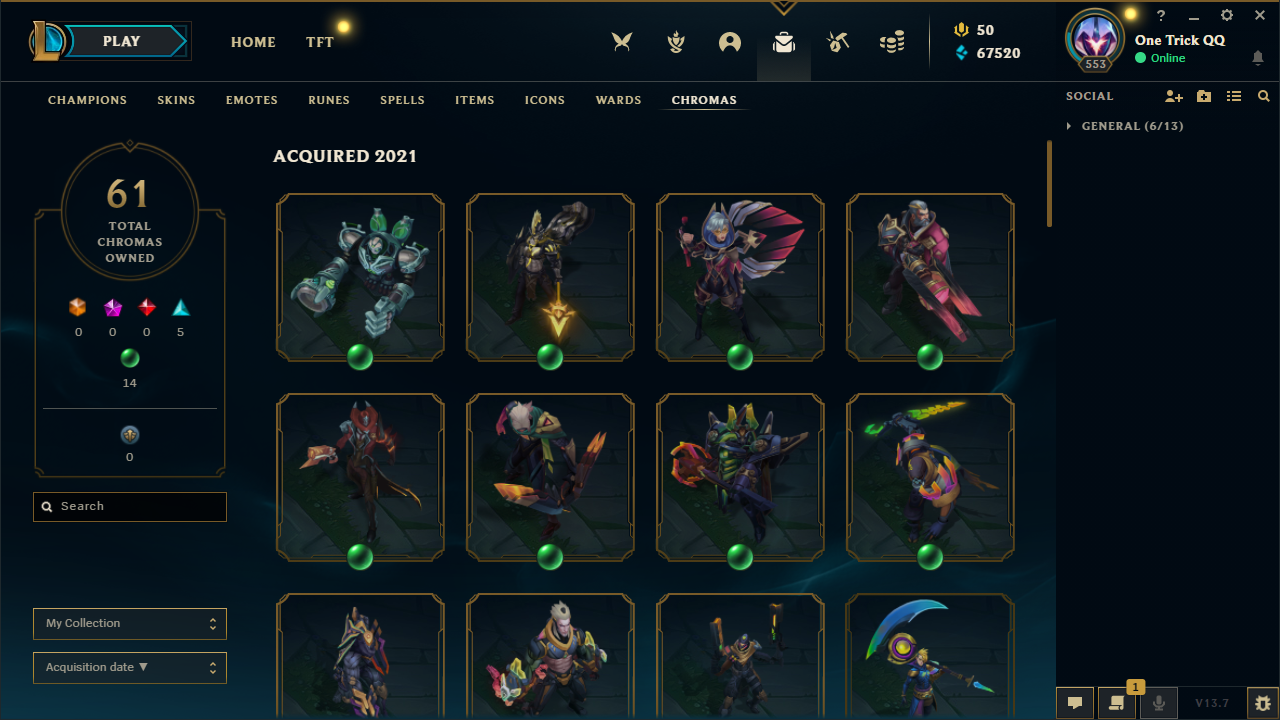Click the New Folder icon in Social
Image resolution: width=1280 pixels, height=720 pixels.
click(1204, 97)
